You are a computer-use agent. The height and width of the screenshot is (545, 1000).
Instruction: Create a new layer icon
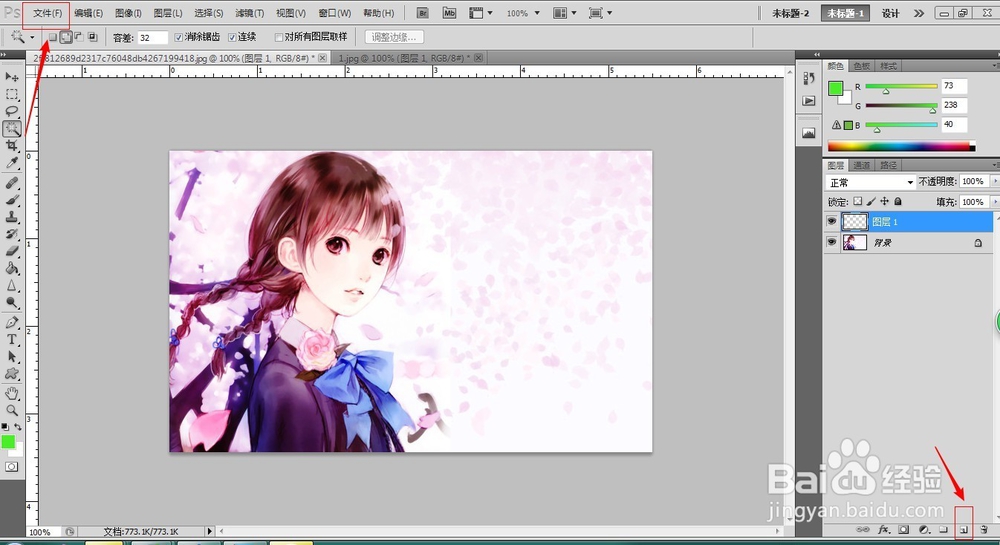click(964, 530)
